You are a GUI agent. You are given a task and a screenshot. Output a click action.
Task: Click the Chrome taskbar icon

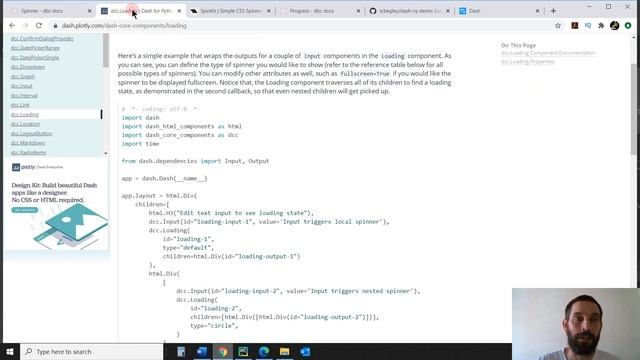(223, 351)
